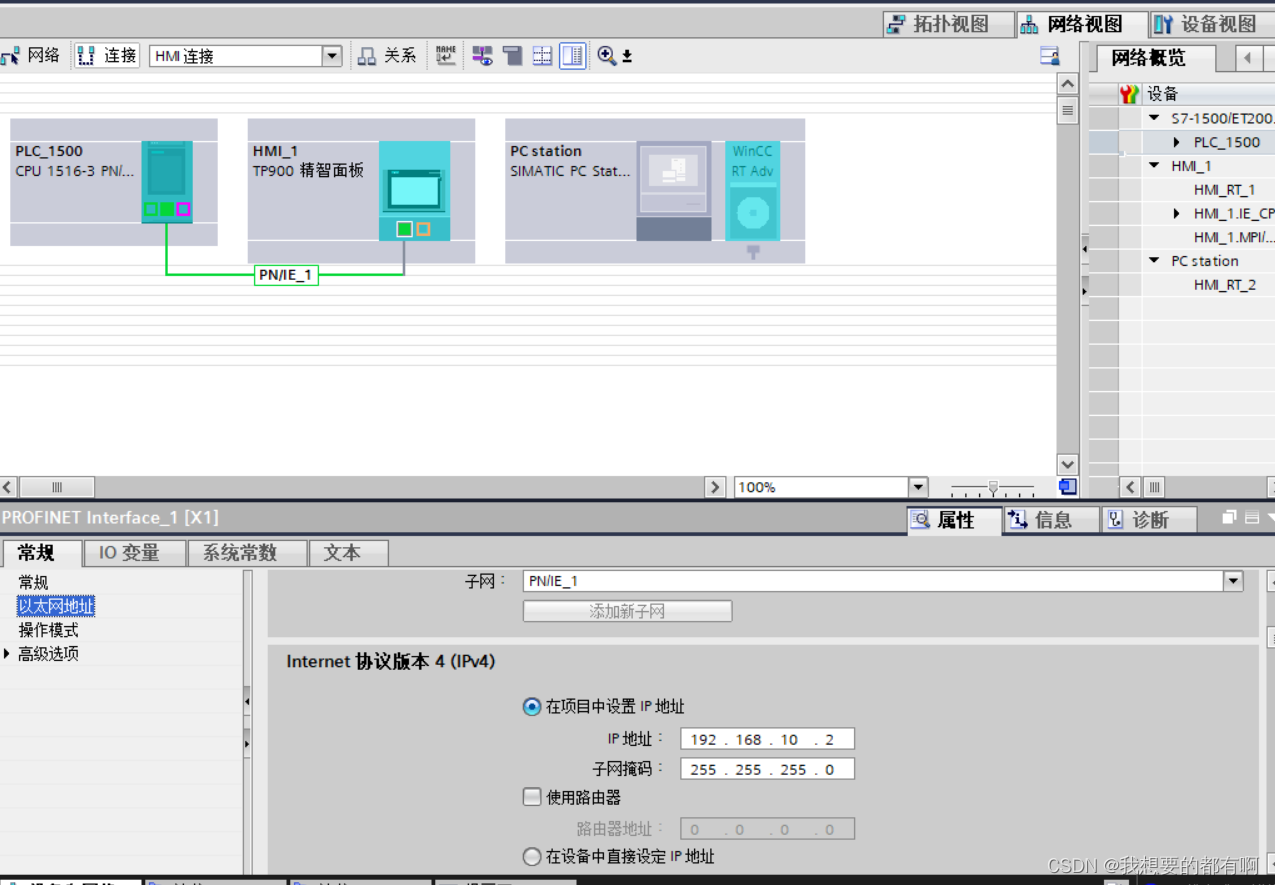Select 操作模式 in the properties tree

point(49,630)
